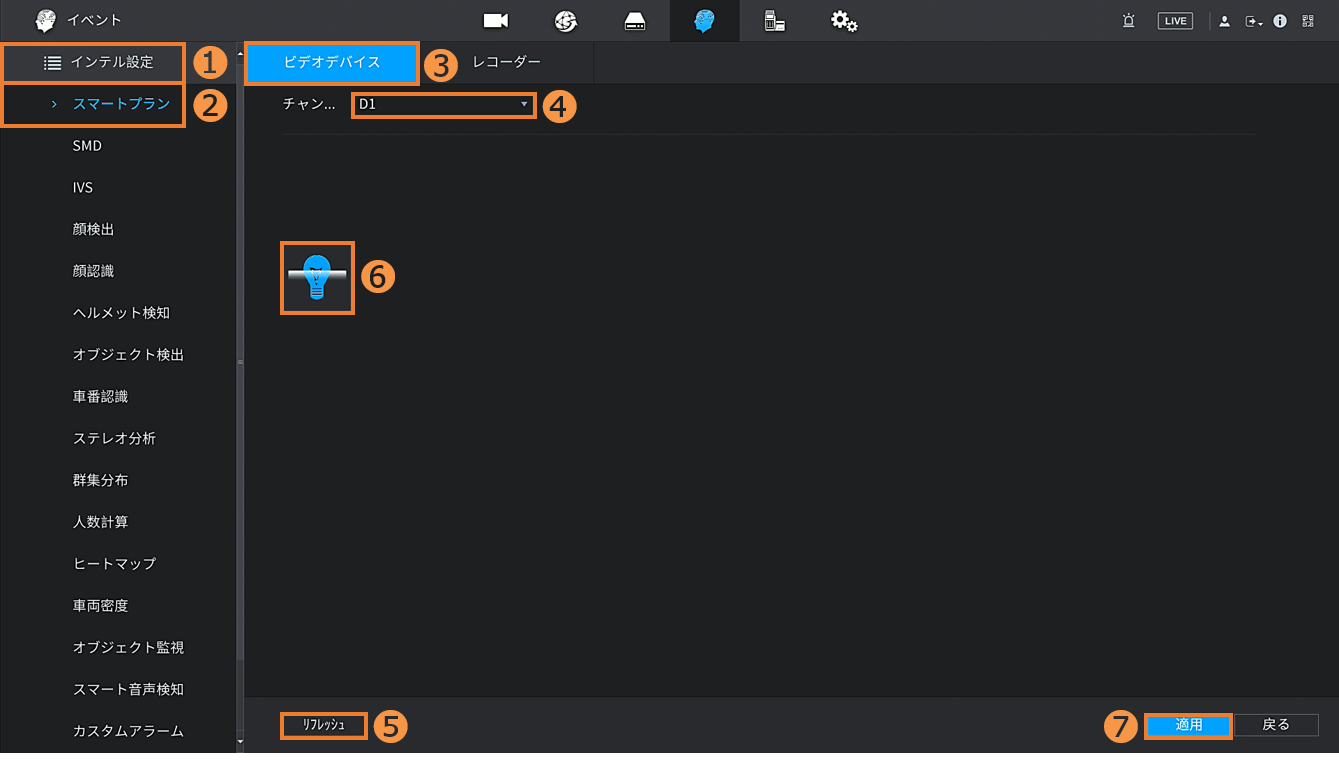Open the POS device icon

(774, 21)
